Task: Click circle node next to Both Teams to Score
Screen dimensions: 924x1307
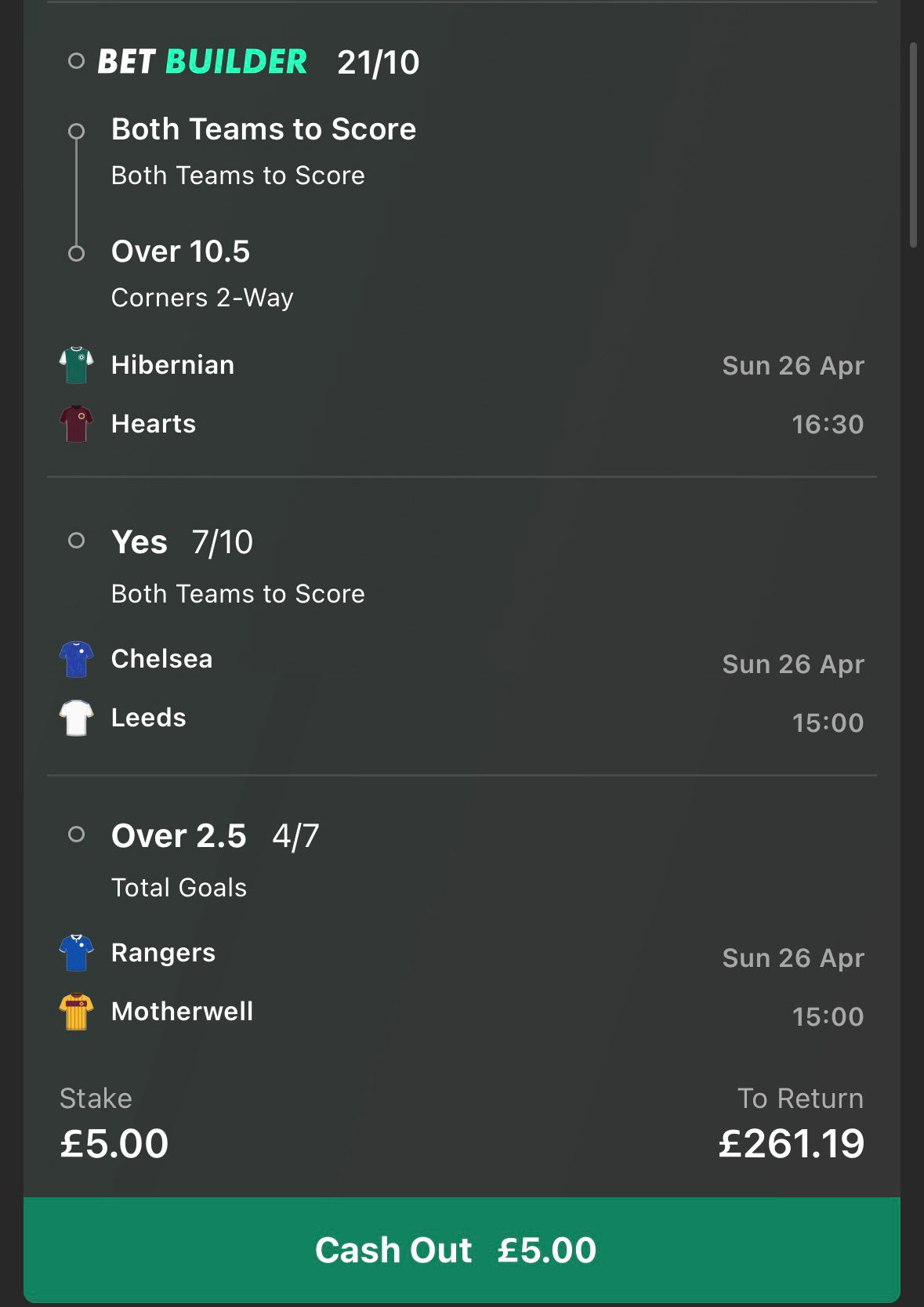Action: tap(76, 131)
